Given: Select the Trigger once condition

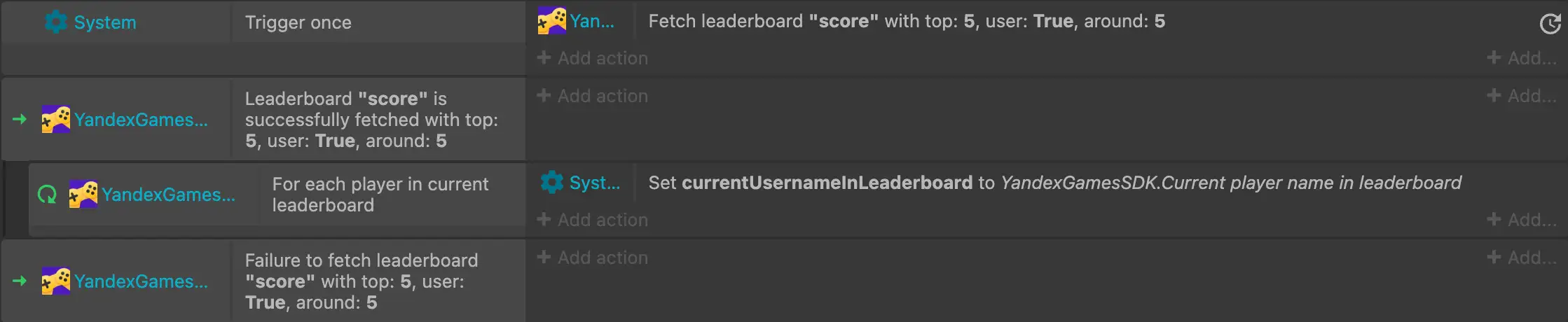Looking at the screenshot, I should (298, 22).
